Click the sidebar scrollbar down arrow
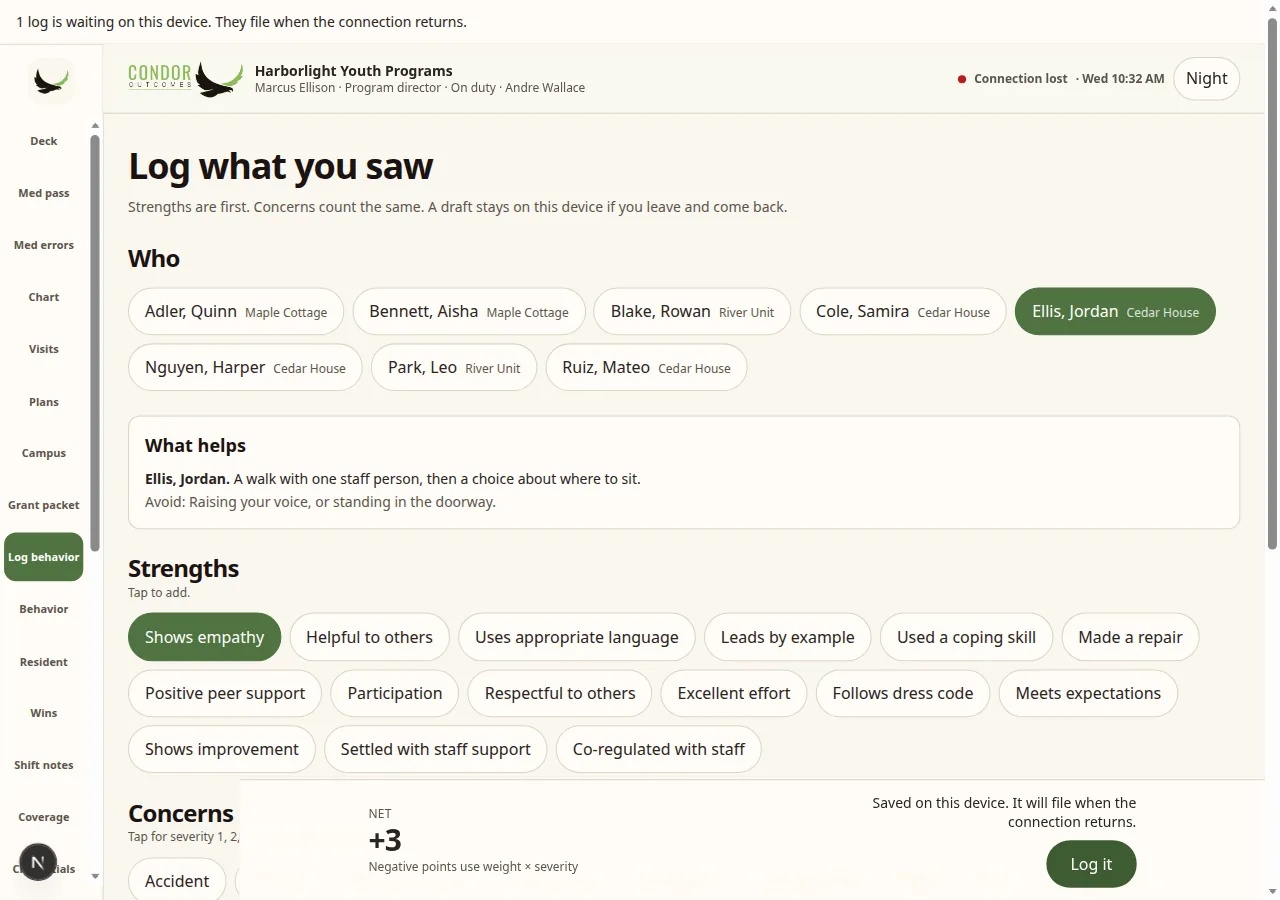The width and height of the screenshot is (1280, 900). (95, 876)
